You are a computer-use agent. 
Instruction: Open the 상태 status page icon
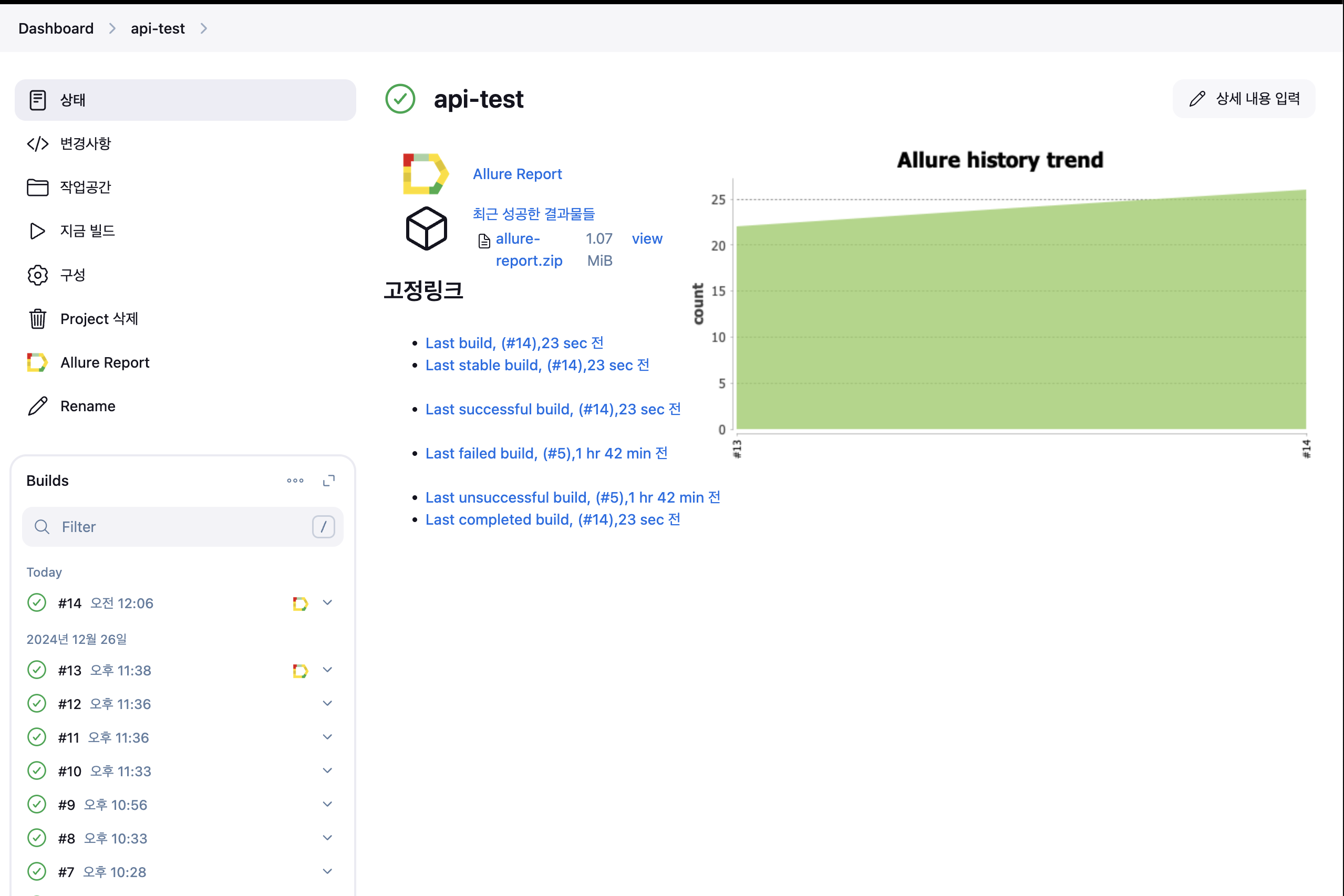pyautogui.click(x=38, y=100)
